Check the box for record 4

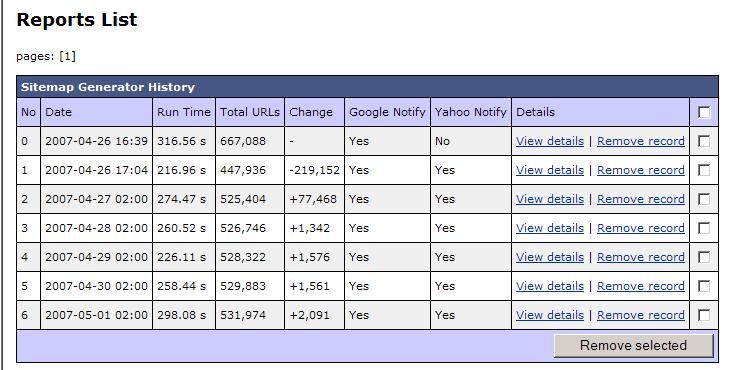coord(704,257)
